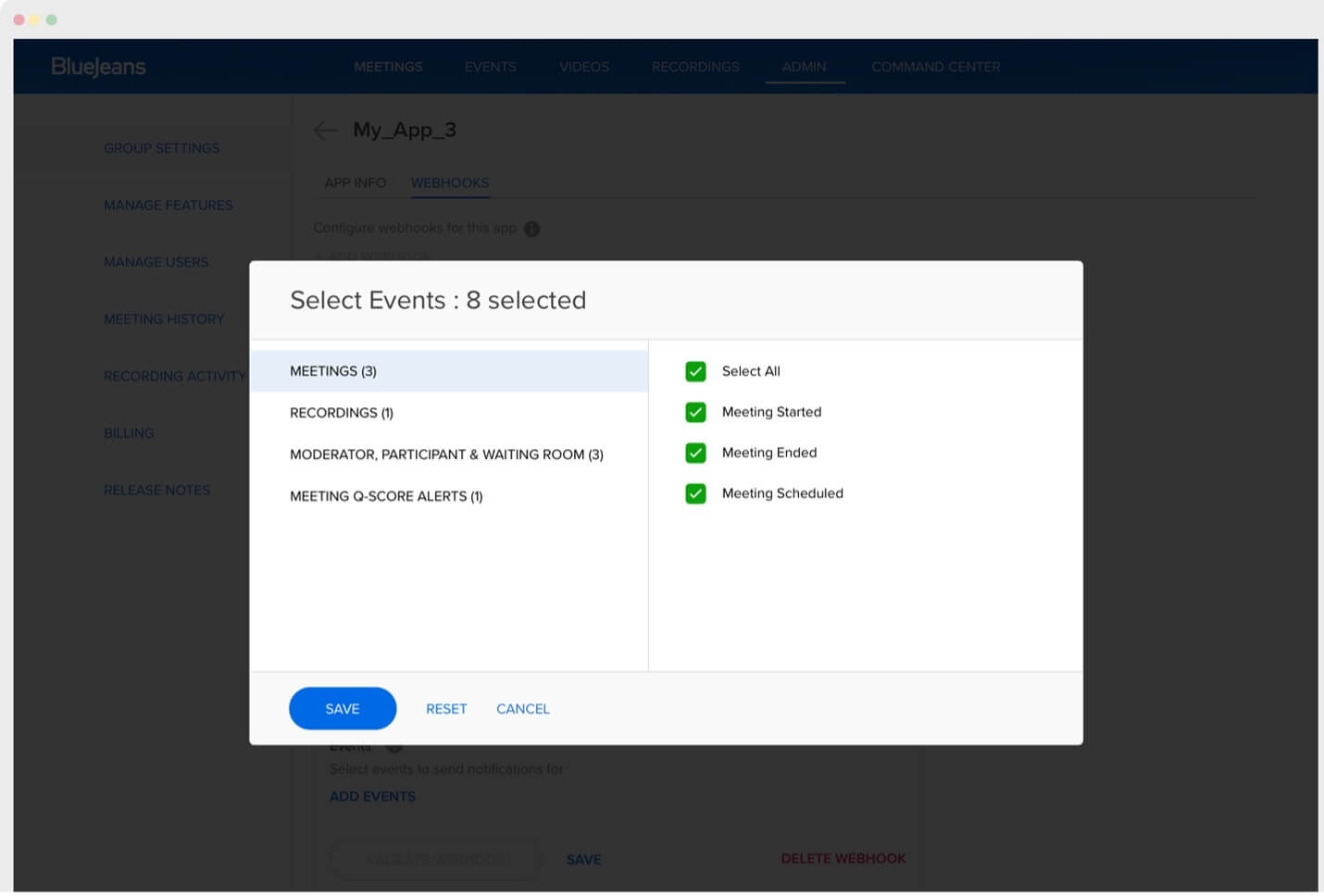Image resolution: width=1324 pixels, height=896 pixels.
Task: Open the ADMIN section in the navigation bar
Action: (x=804, y=67)
